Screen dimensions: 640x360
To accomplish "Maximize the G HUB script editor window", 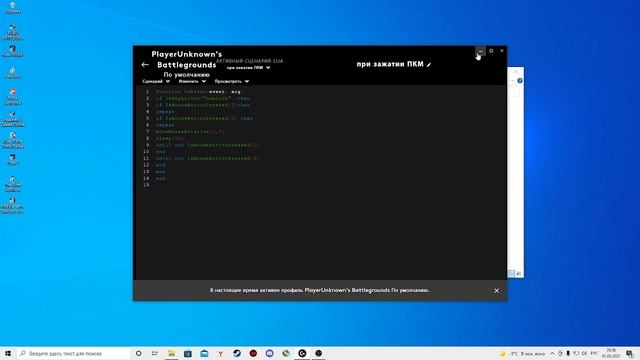I will pyautogui.click(x=491, y=51).
